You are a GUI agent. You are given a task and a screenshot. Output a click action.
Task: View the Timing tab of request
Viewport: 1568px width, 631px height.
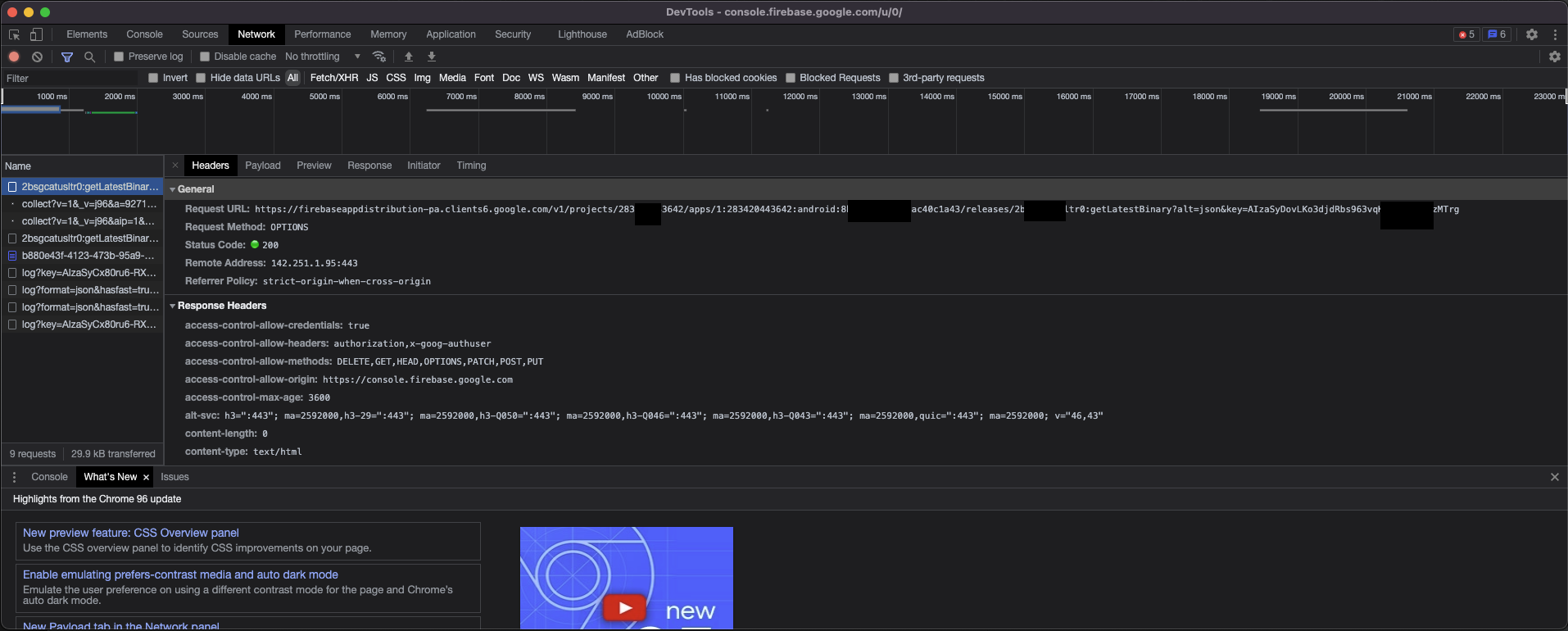tap(471, 166)
